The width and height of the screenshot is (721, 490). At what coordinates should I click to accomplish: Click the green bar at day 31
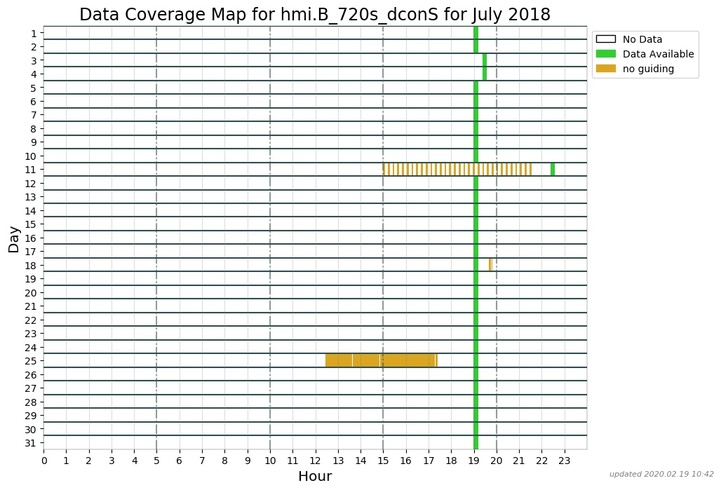(x=476, y=442)
